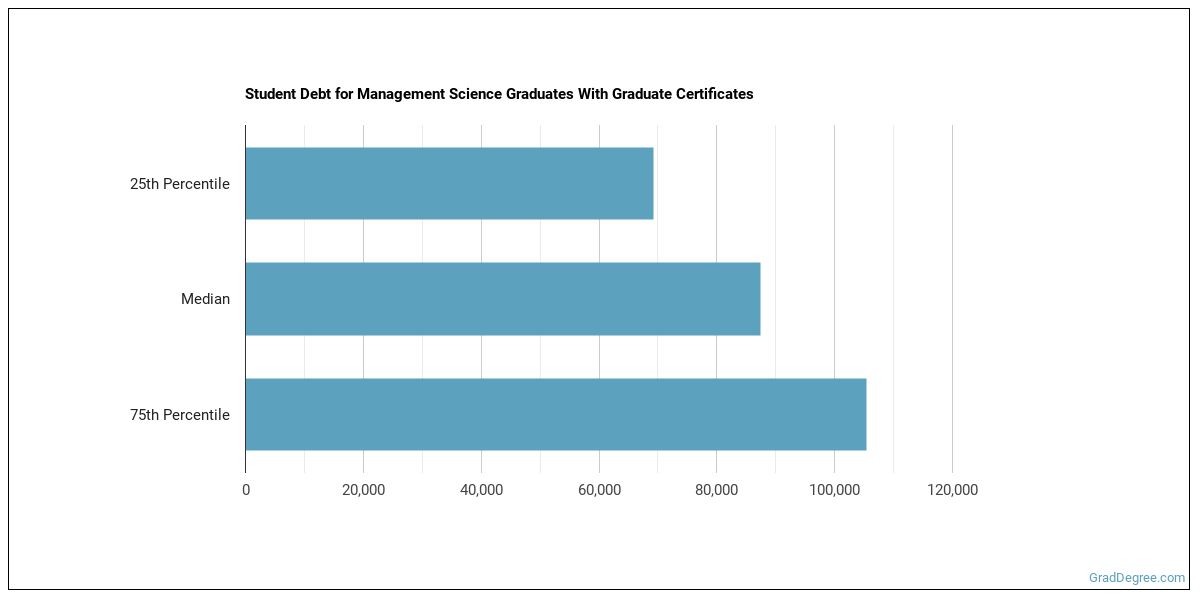Click the chart title about Student Debt
Image resolution: width=1200 pixels, height=600 pixels.
coord(498,94)
